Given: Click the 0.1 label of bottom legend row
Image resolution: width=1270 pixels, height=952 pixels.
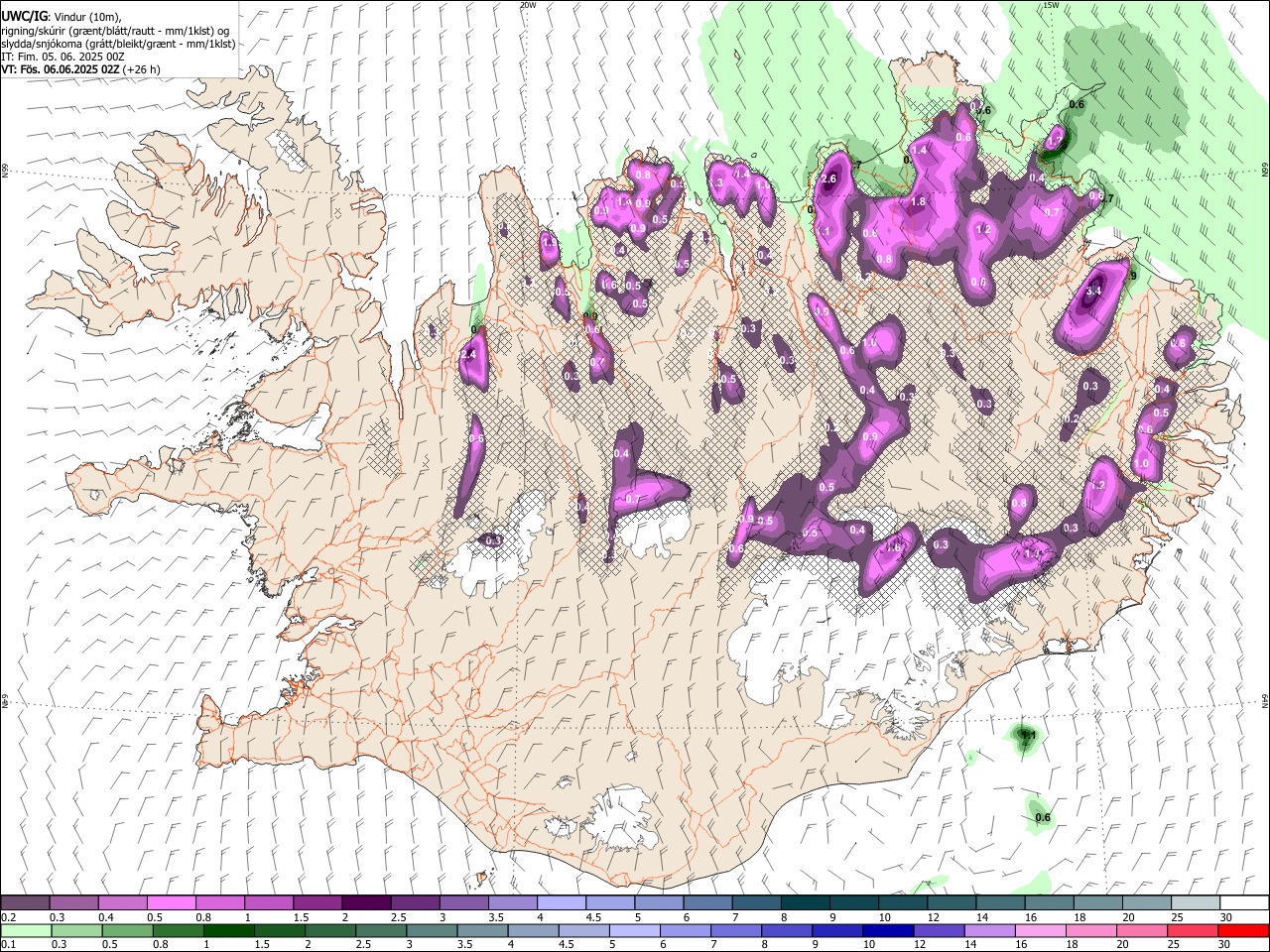Looking at the screenshot, I should [9, 944].
